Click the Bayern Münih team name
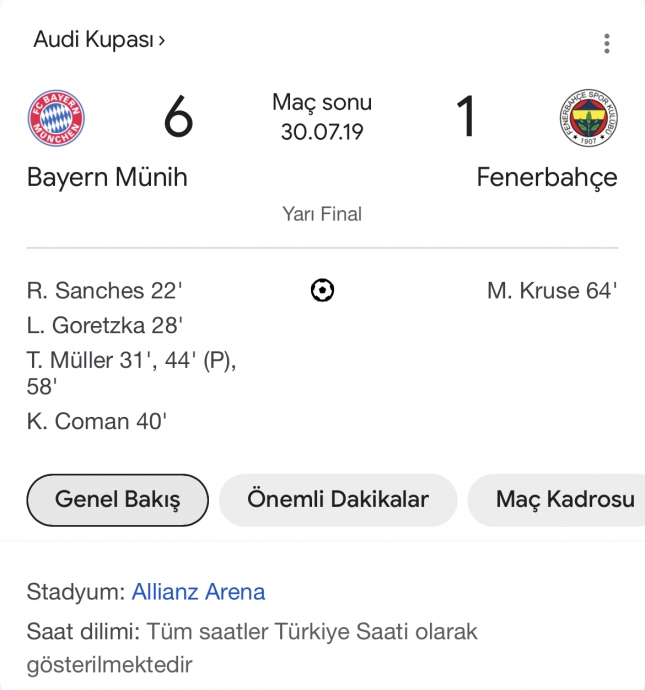645x690 pixels. coord(107,178)
